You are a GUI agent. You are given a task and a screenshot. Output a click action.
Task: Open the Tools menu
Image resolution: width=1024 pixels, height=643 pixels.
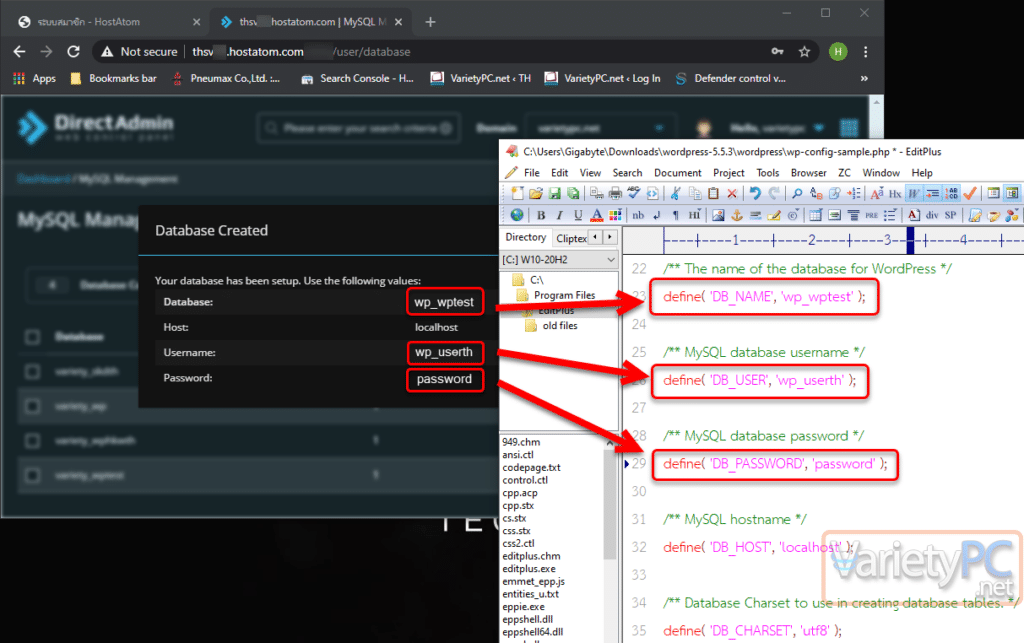pos(768,173)
